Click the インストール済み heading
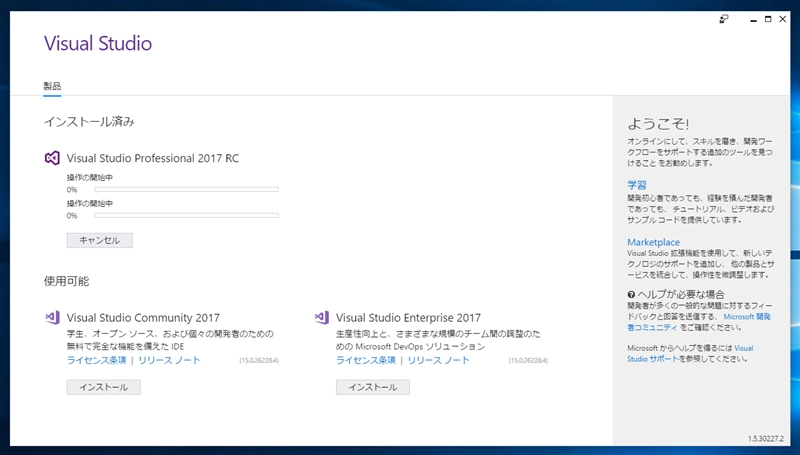 (x=89, y=121)
